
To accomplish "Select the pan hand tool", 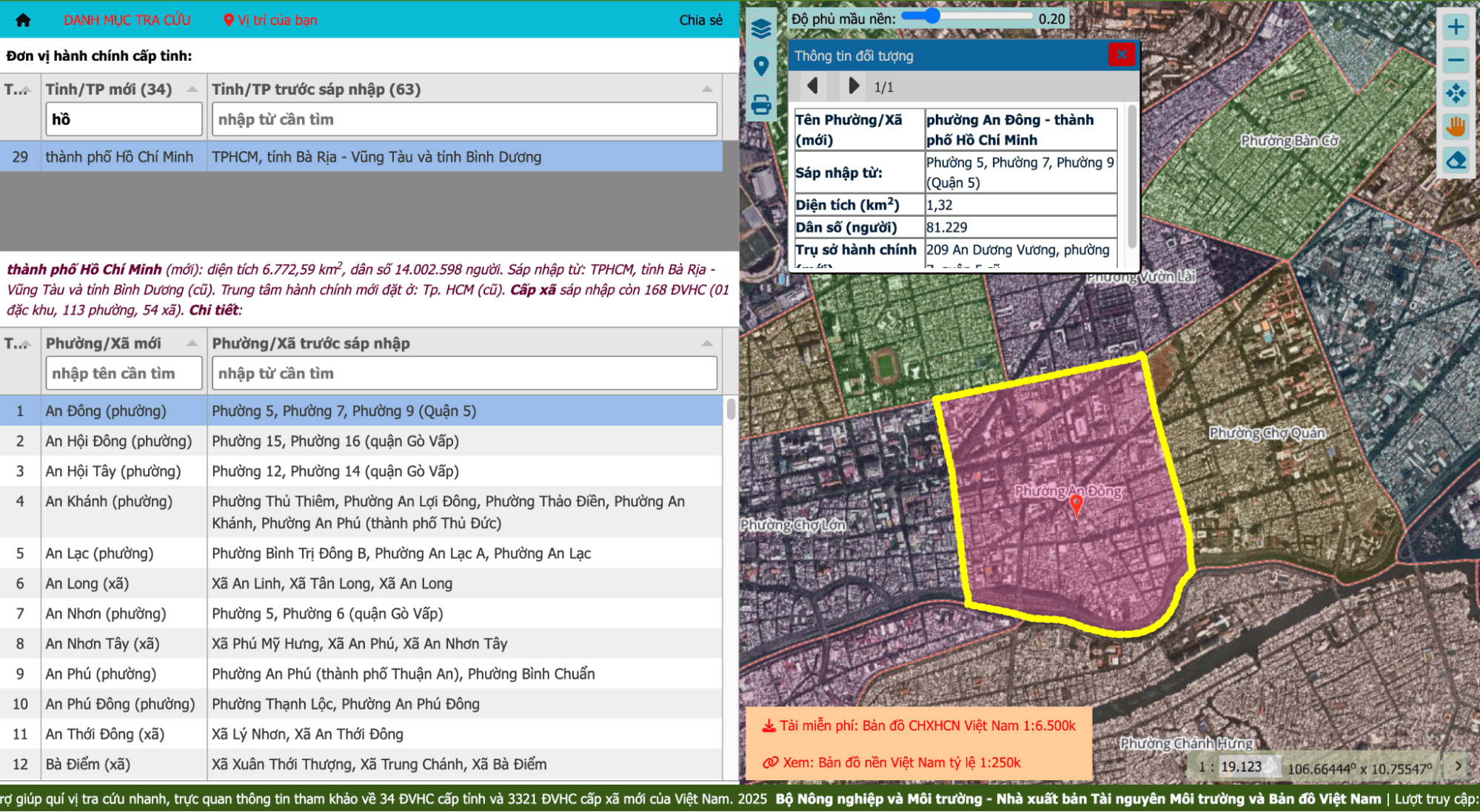I will click(x=1456, y=127).
